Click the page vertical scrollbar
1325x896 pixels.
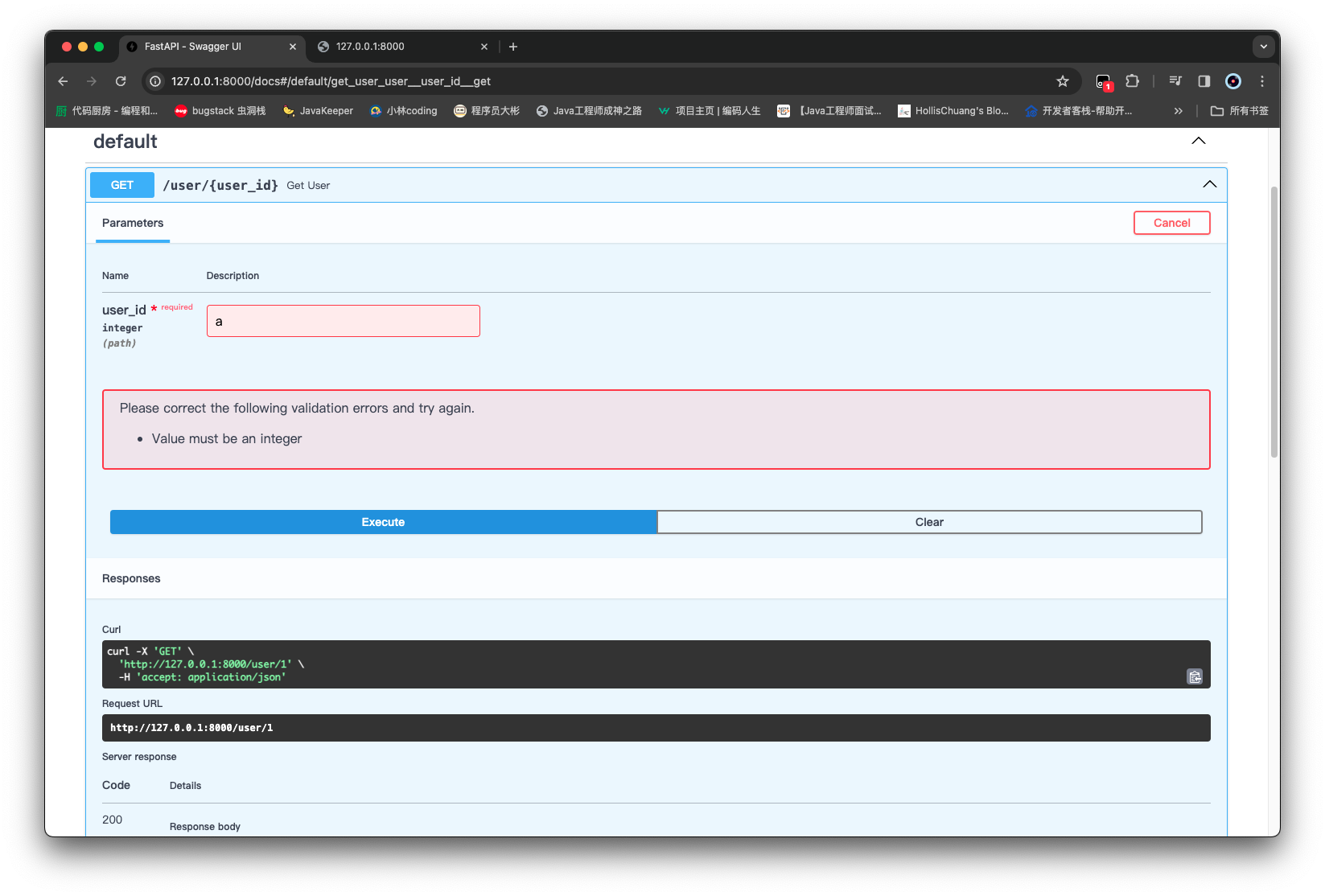(x=1274, y=322)
